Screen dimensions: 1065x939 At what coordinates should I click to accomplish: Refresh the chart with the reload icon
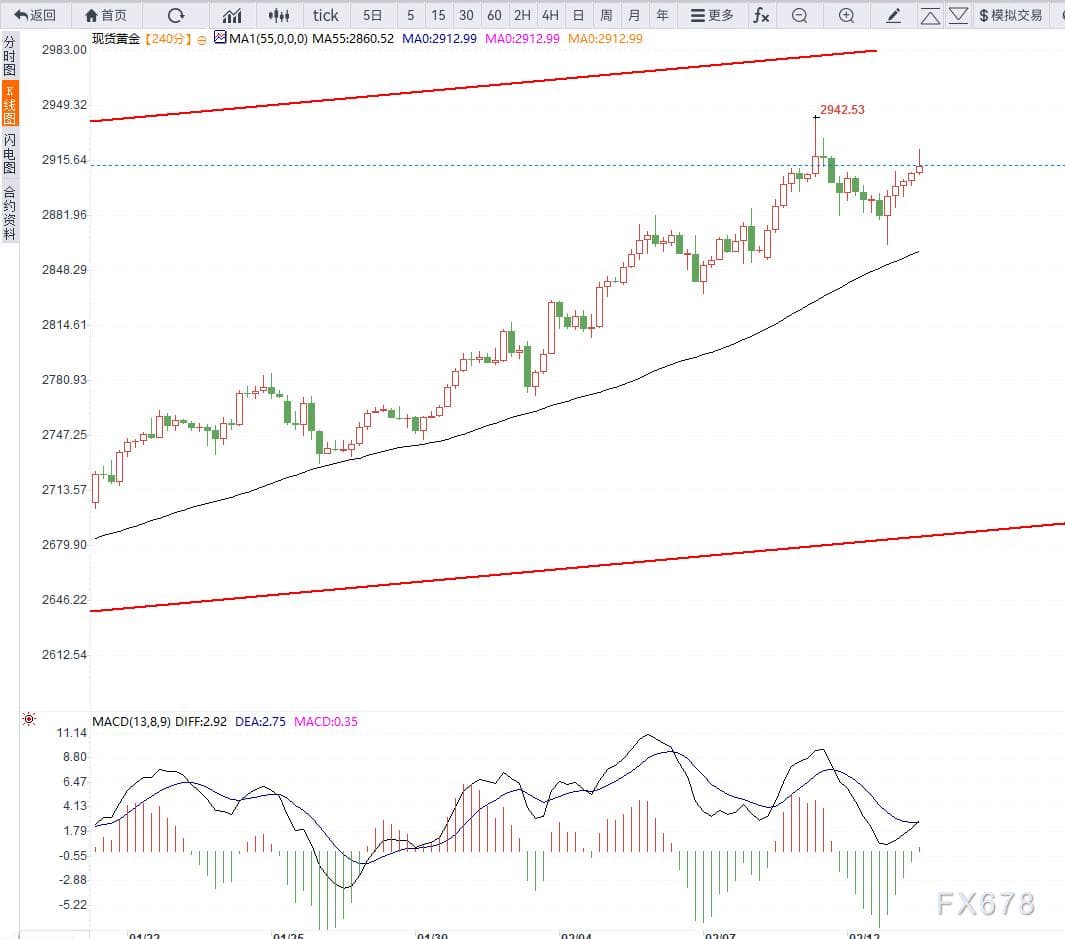click(x=176, y=15)
